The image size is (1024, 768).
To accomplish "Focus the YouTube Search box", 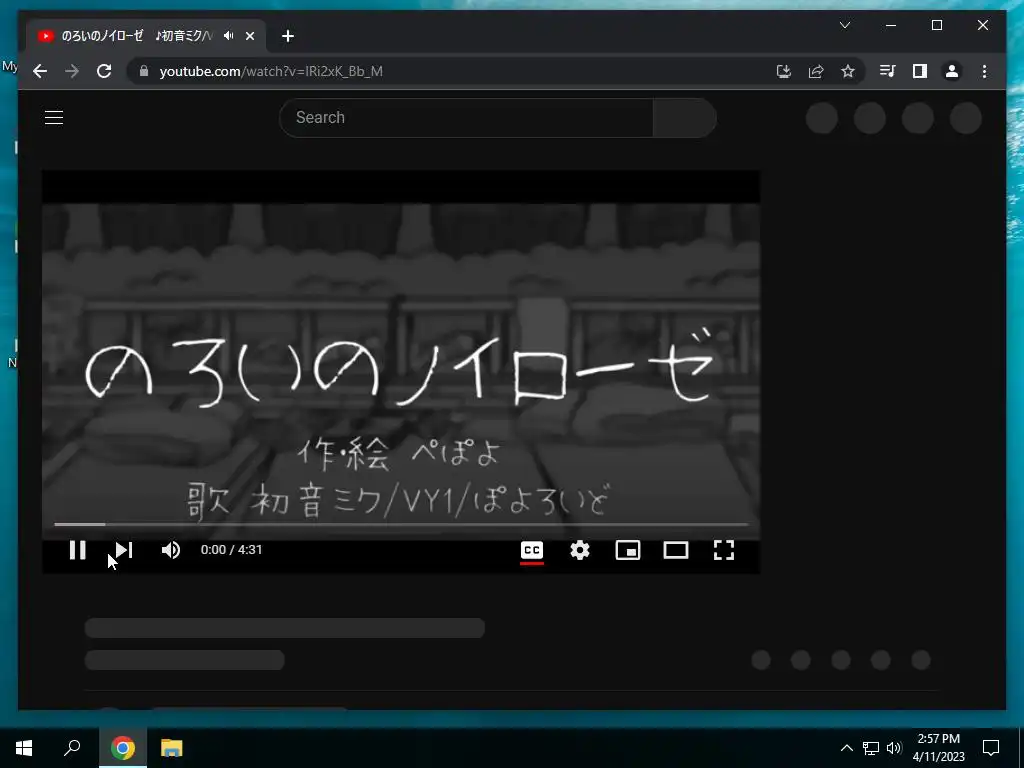I will (x=466, y=118).
